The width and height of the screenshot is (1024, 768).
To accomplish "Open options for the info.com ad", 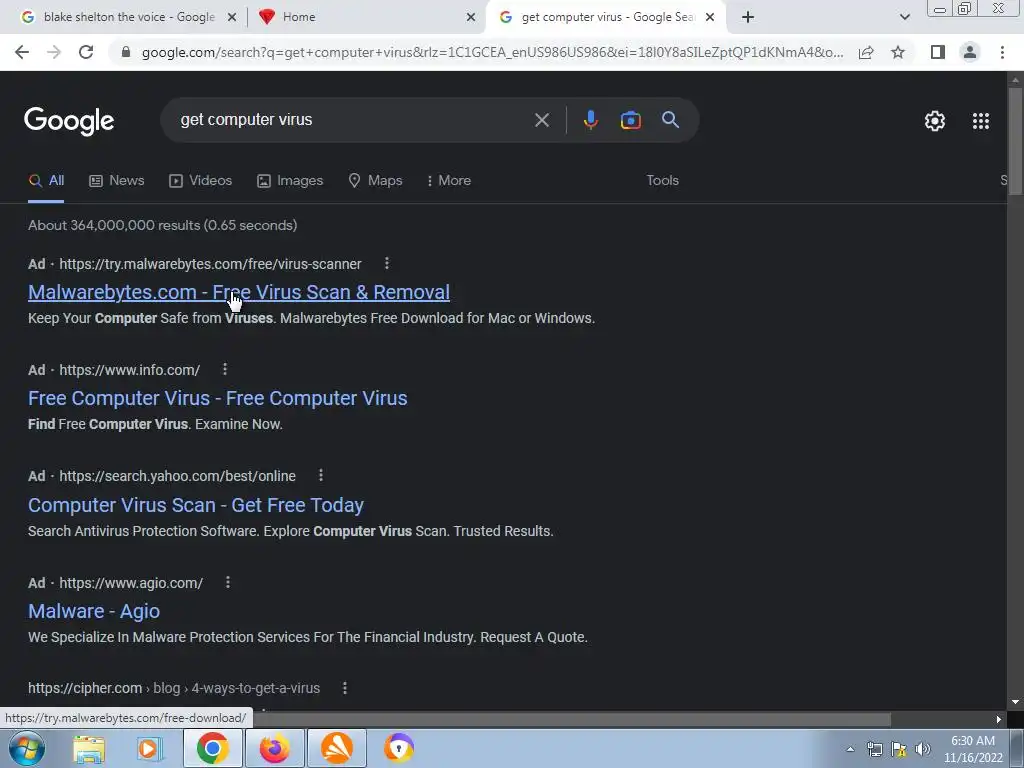I will coord(225,369).
